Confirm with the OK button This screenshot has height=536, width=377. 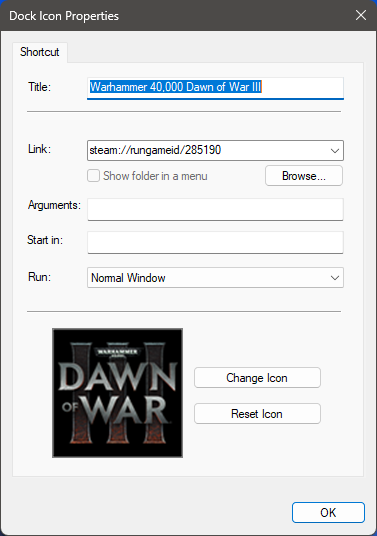[328, 512]
